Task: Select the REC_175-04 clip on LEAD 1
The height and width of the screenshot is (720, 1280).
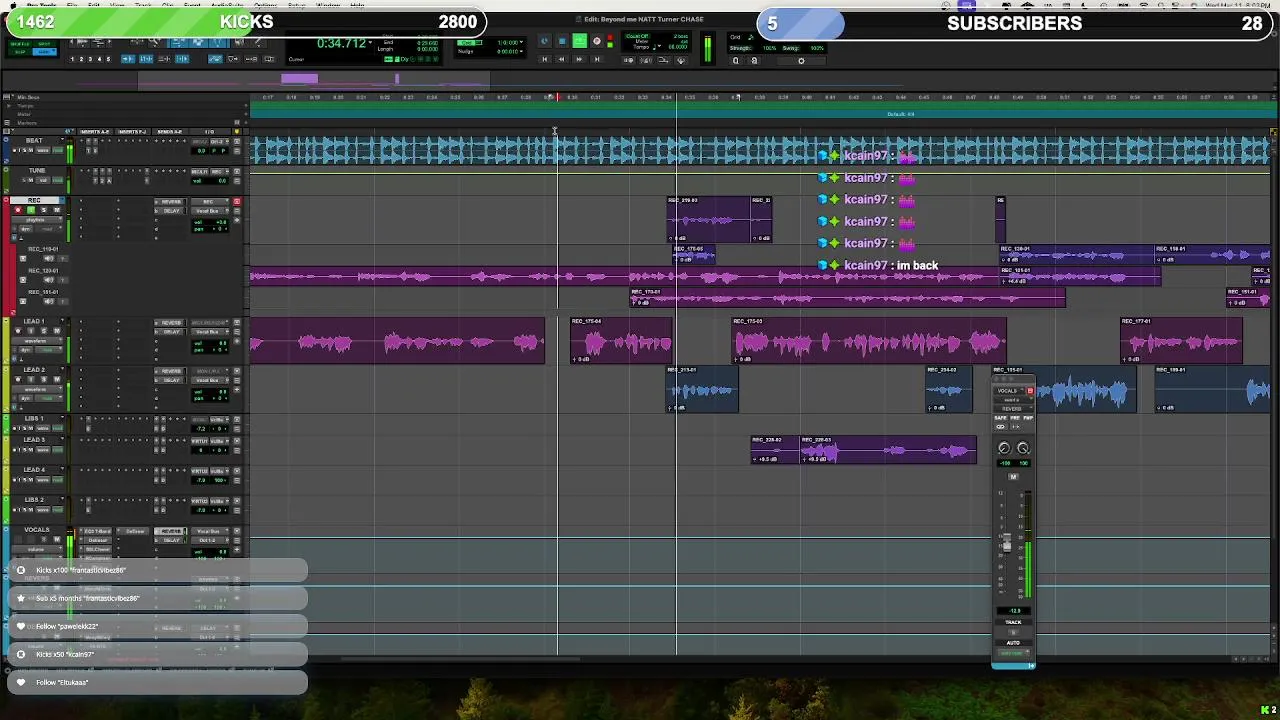Action: tap(621, 342)
